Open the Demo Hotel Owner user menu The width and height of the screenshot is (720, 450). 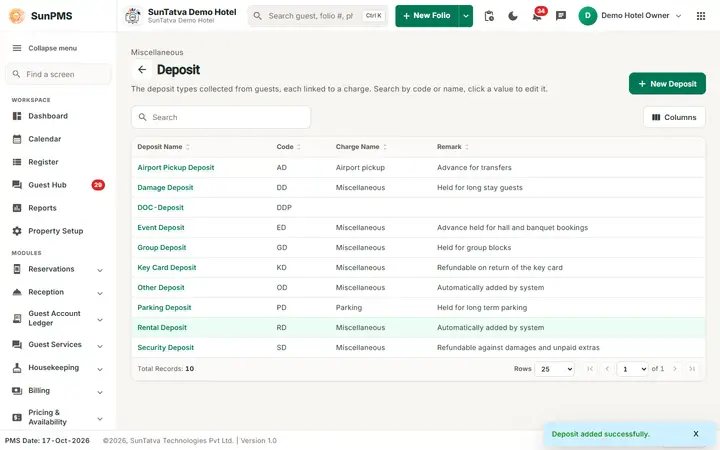pyautogui.click(x=630, y=16)
